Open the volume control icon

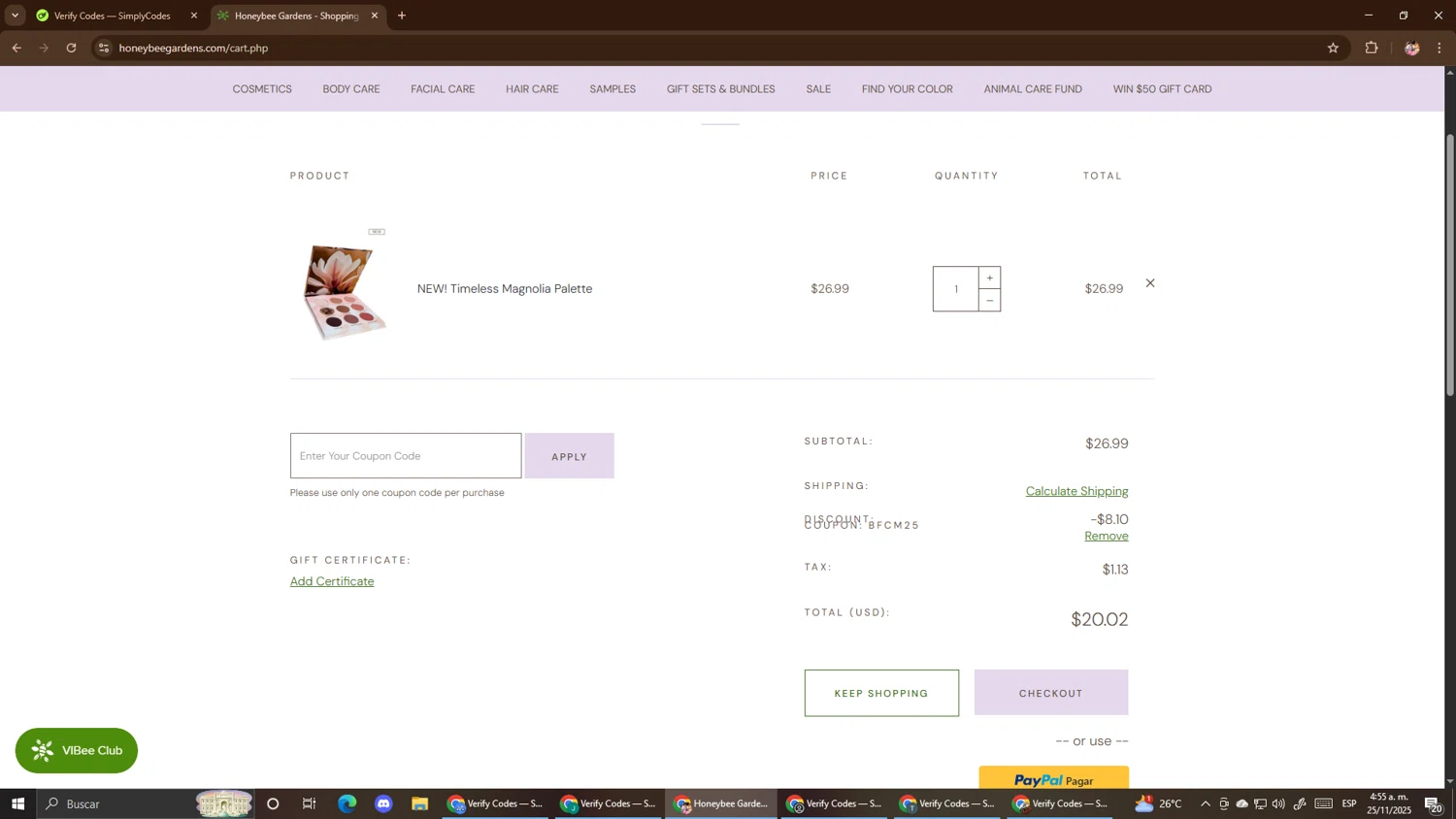pyautogui.click(x=1278, y=803)
